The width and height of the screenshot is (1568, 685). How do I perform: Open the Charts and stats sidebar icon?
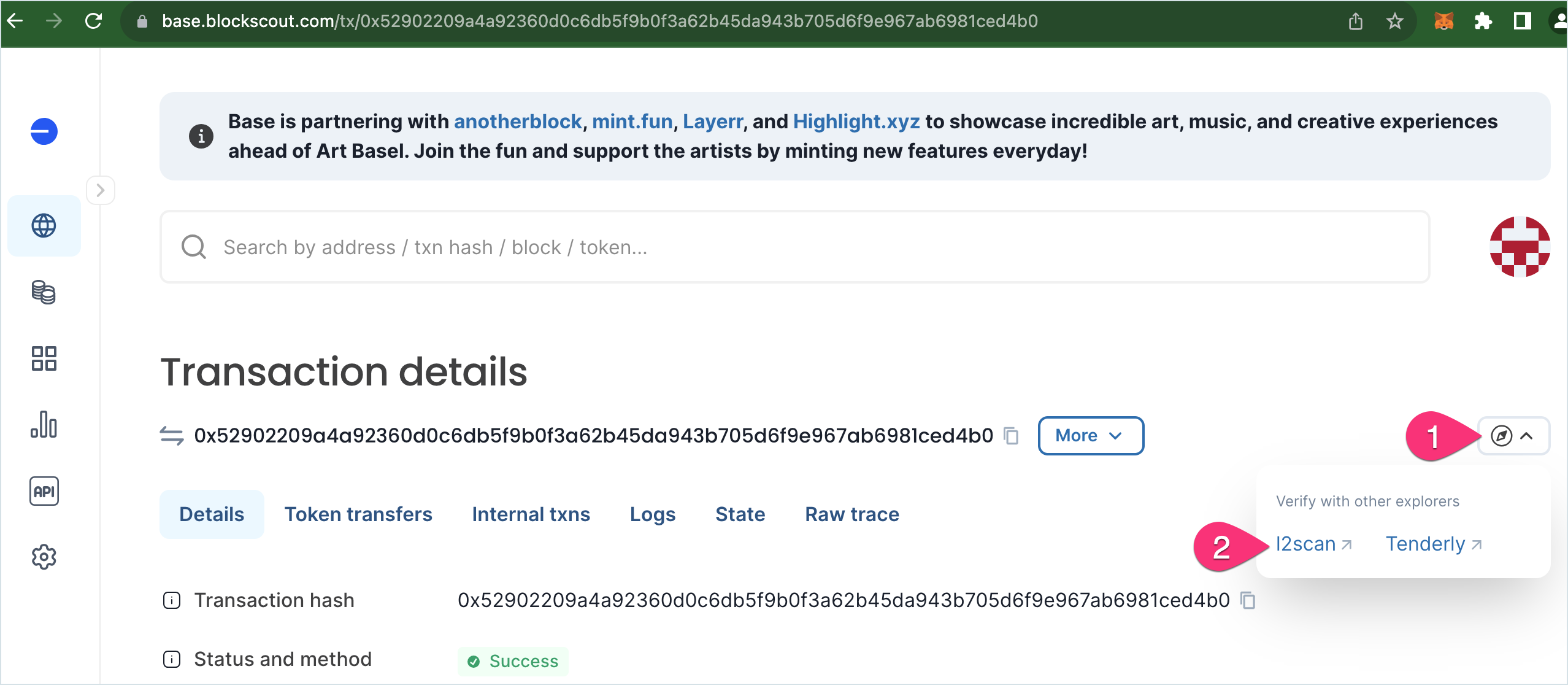[44, 425]
